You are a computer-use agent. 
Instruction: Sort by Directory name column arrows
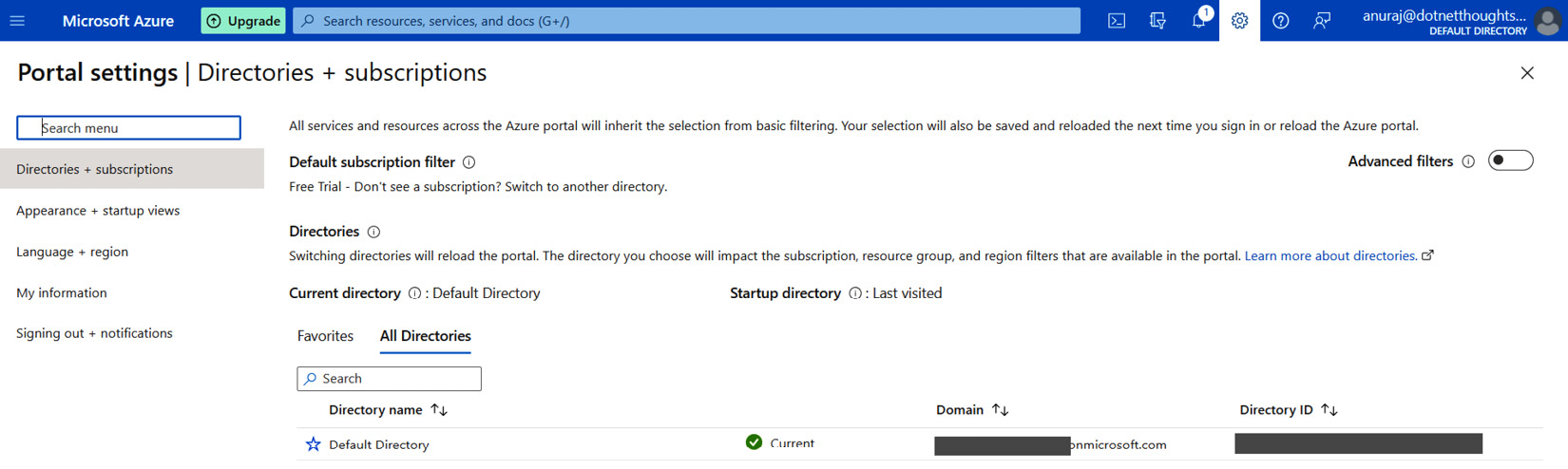(439, 410)
